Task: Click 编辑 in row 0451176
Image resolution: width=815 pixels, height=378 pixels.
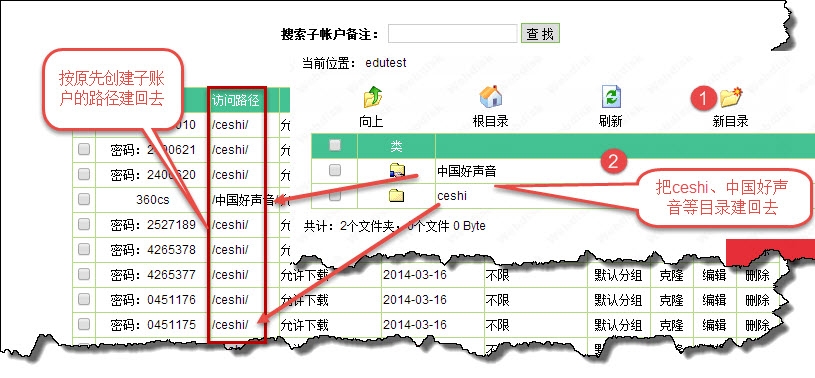Action: 714,300
